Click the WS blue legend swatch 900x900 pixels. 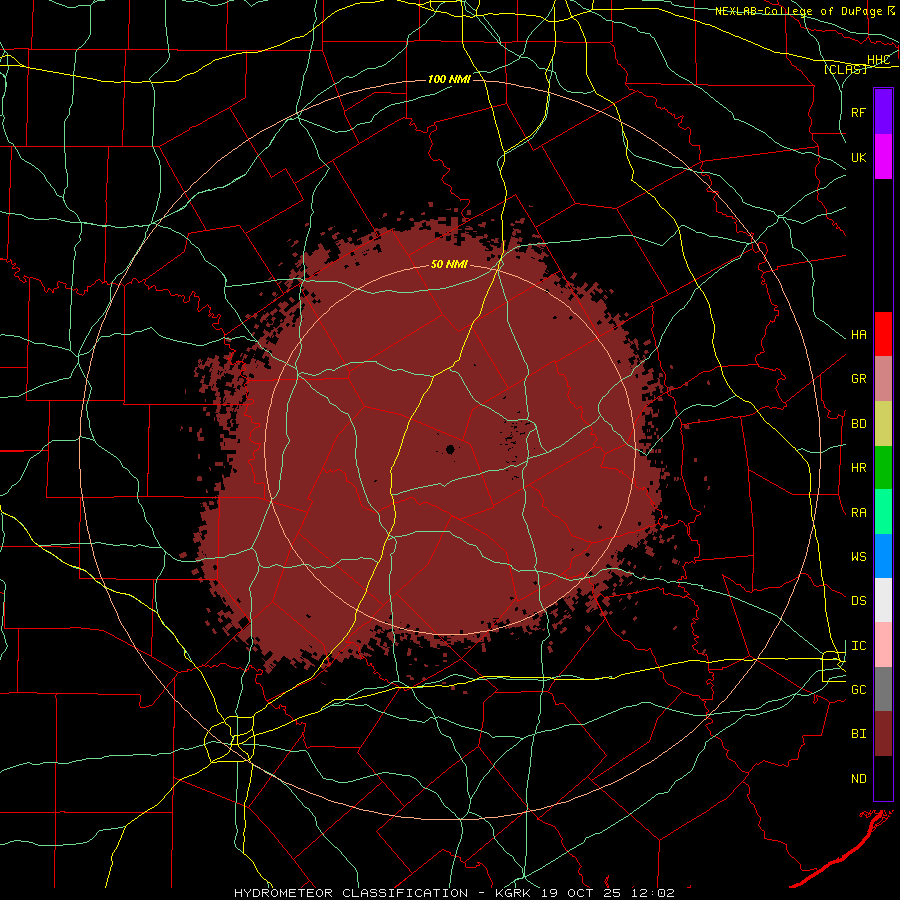(883, 556)
